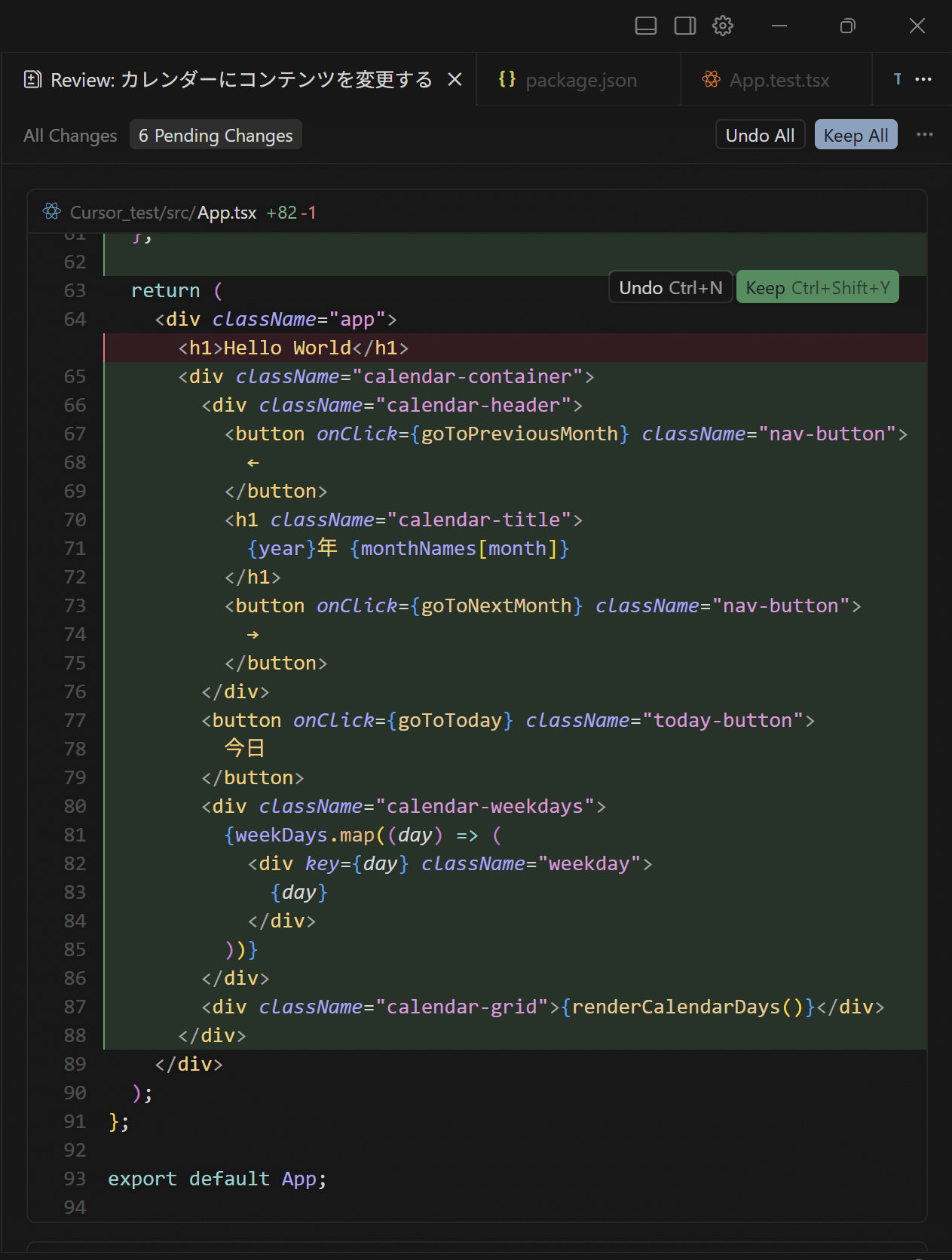Viewport: 952px width, 1260px height.
Task: Click Keep Ctrl+Shift+Y for this change
Action: click(x=817, y=288)
